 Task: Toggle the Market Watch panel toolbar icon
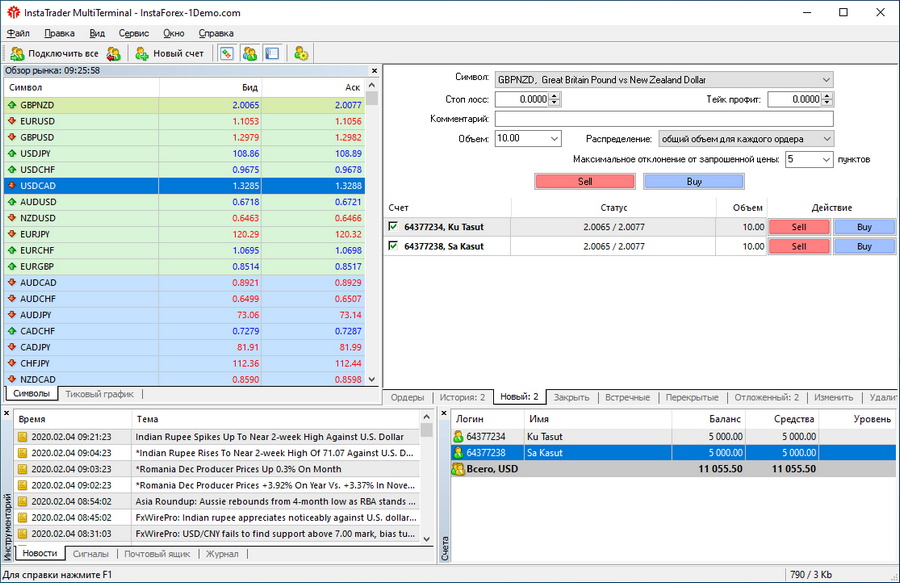[227, 53]
